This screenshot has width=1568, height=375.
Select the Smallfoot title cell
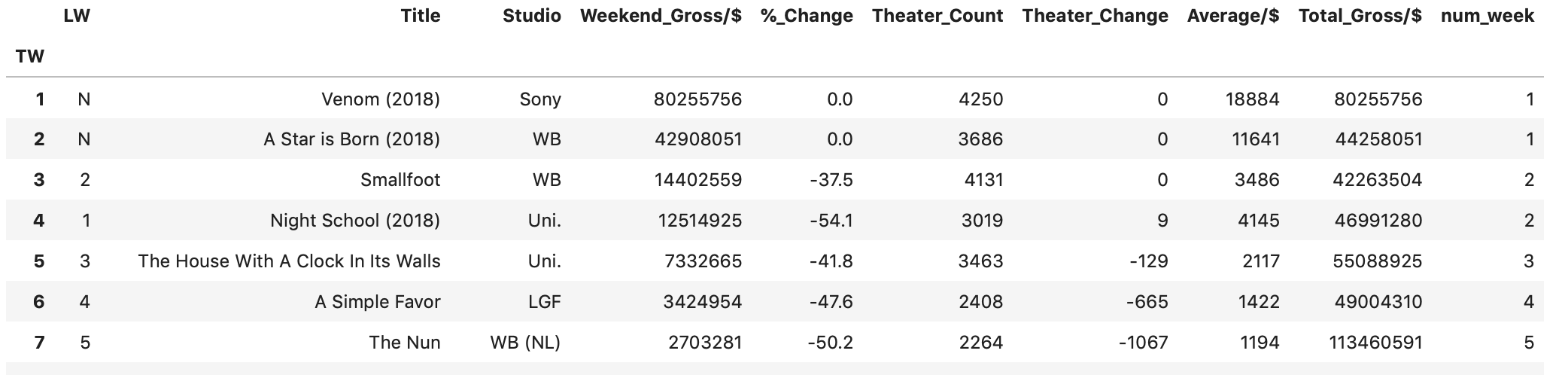click(400, 180)
